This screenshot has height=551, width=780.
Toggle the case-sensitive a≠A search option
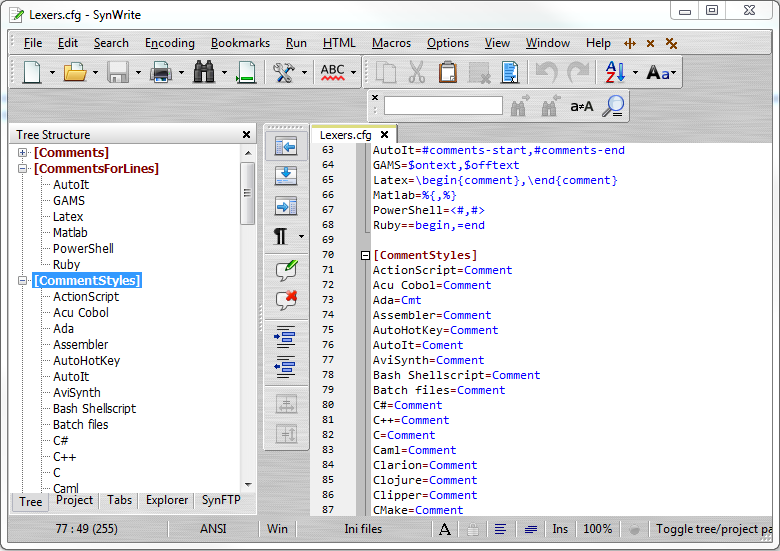[581, 106]
